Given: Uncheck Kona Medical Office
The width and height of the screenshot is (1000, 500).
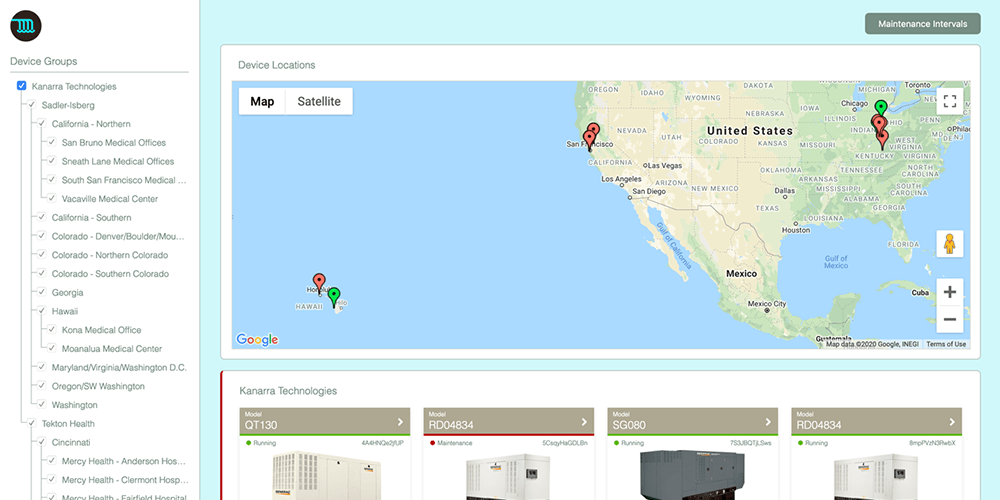Looking at the screenshot, I should 52,330.
